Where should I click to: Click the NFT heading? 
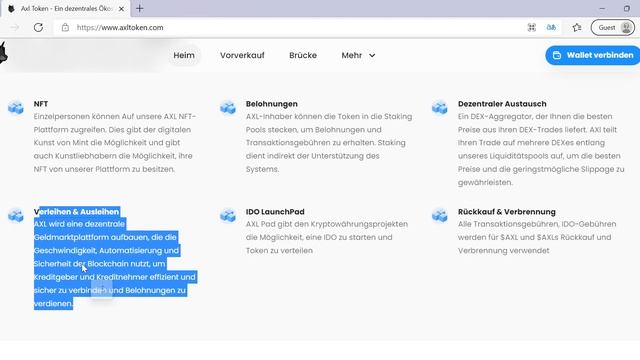[41, 104]
